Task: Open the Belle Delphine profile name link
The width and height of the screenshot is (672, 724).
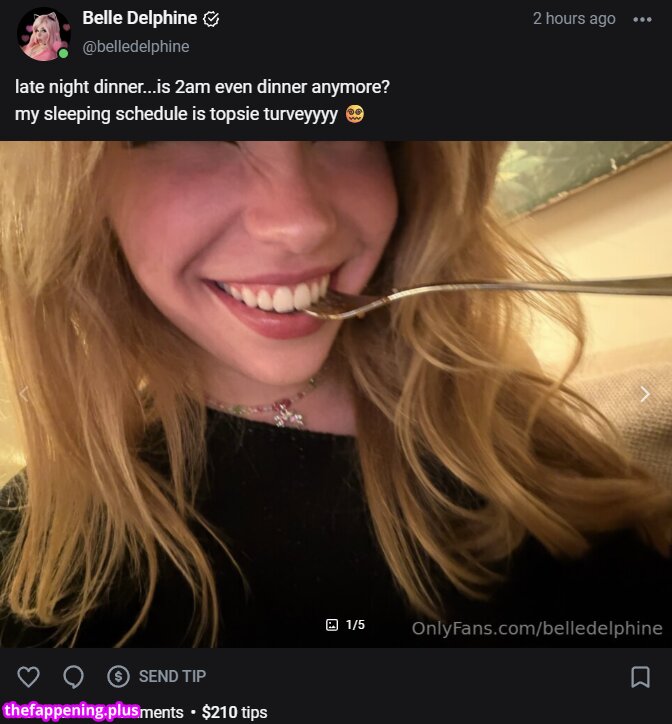Action: point(139,18)
